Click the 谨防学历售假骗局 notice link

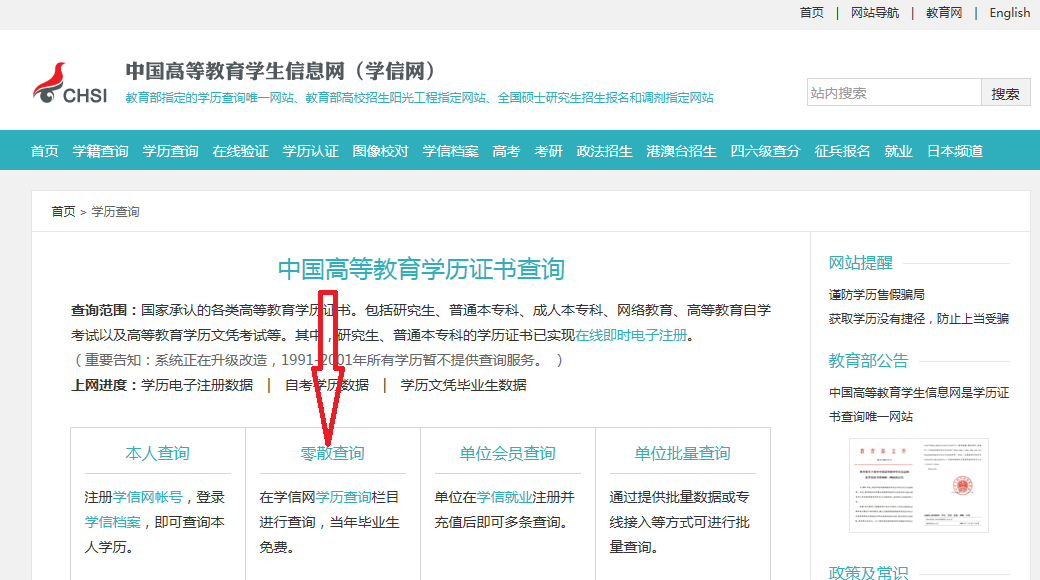[x=876, y=294]
